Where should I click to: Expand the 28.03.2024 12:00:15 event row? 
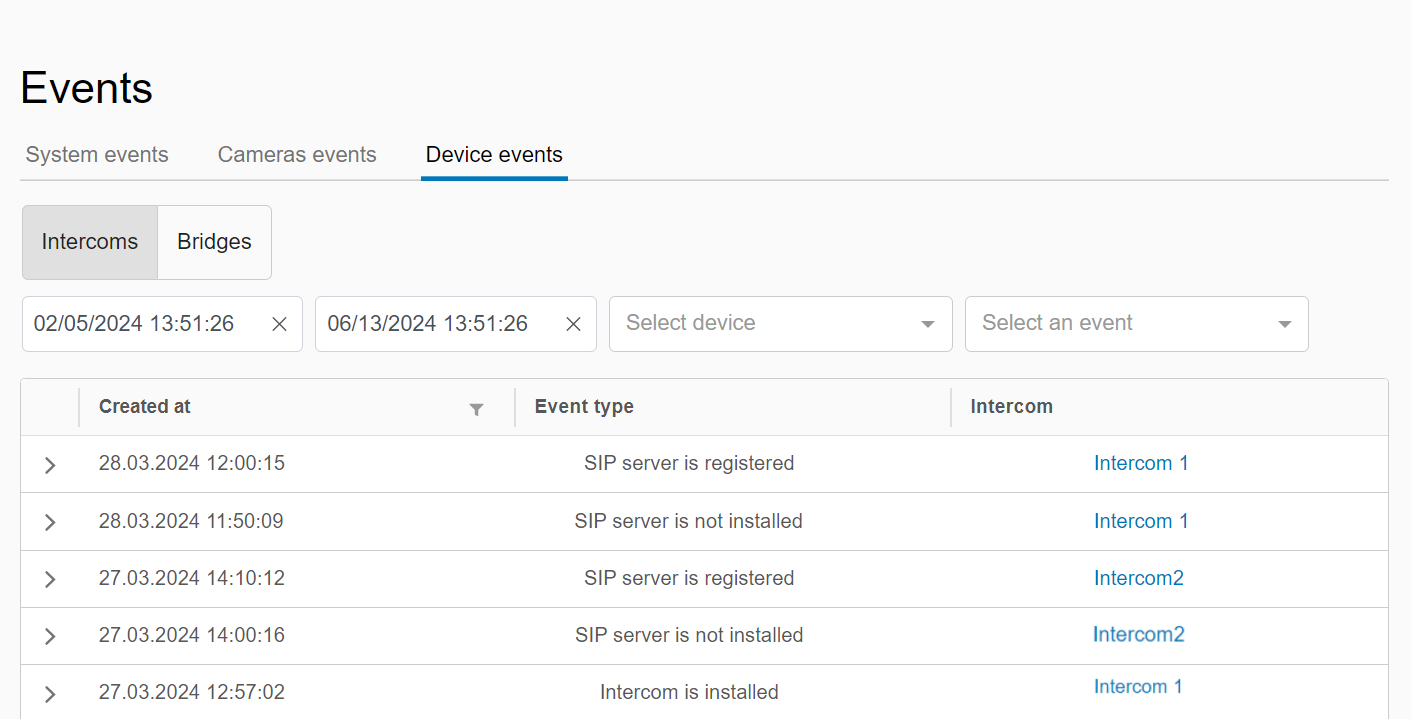tap(50, 465)
